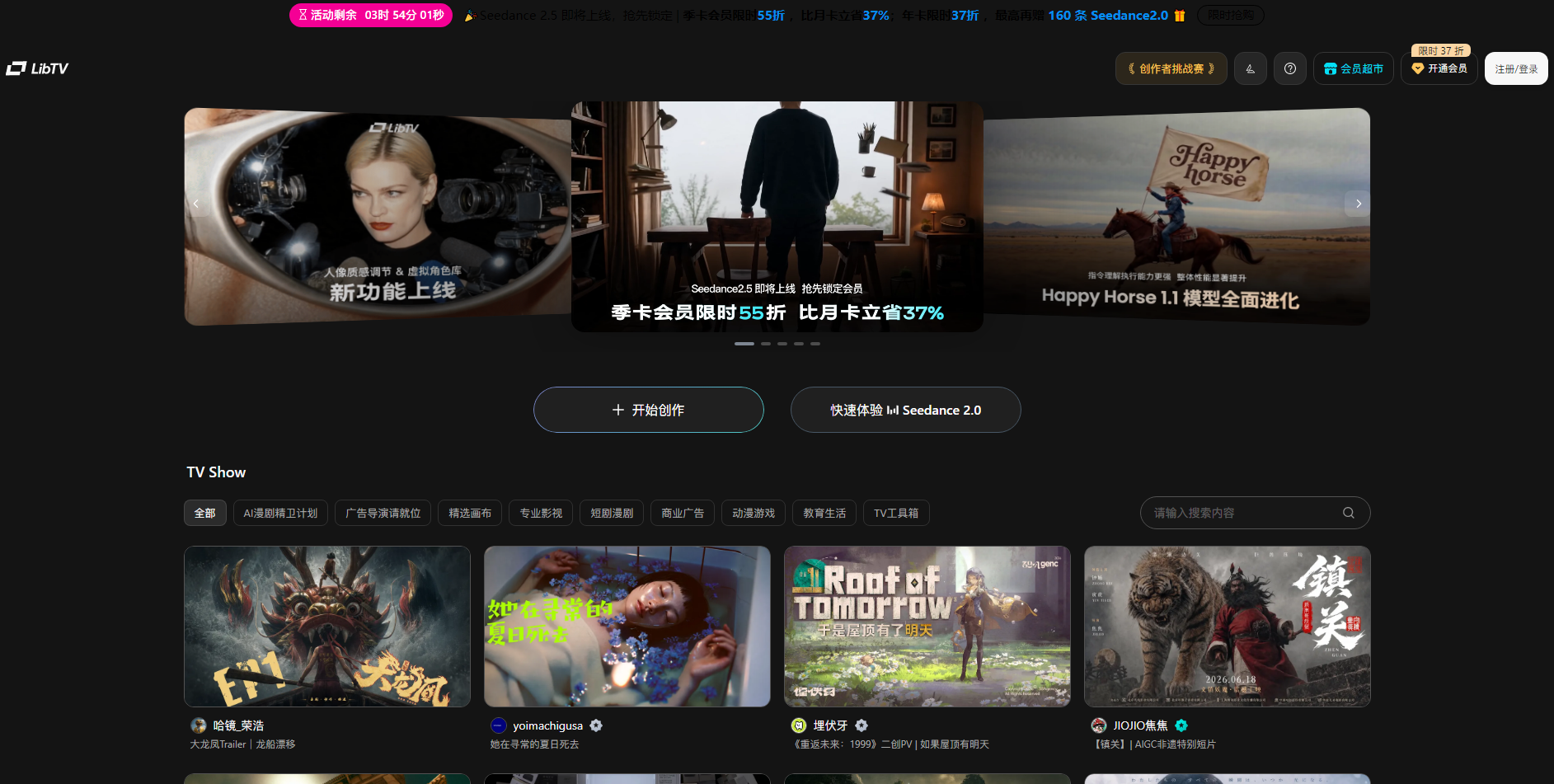Click 注册/登录 sign-in button
Screen dimensions: 1554x784
point(1516,68)
